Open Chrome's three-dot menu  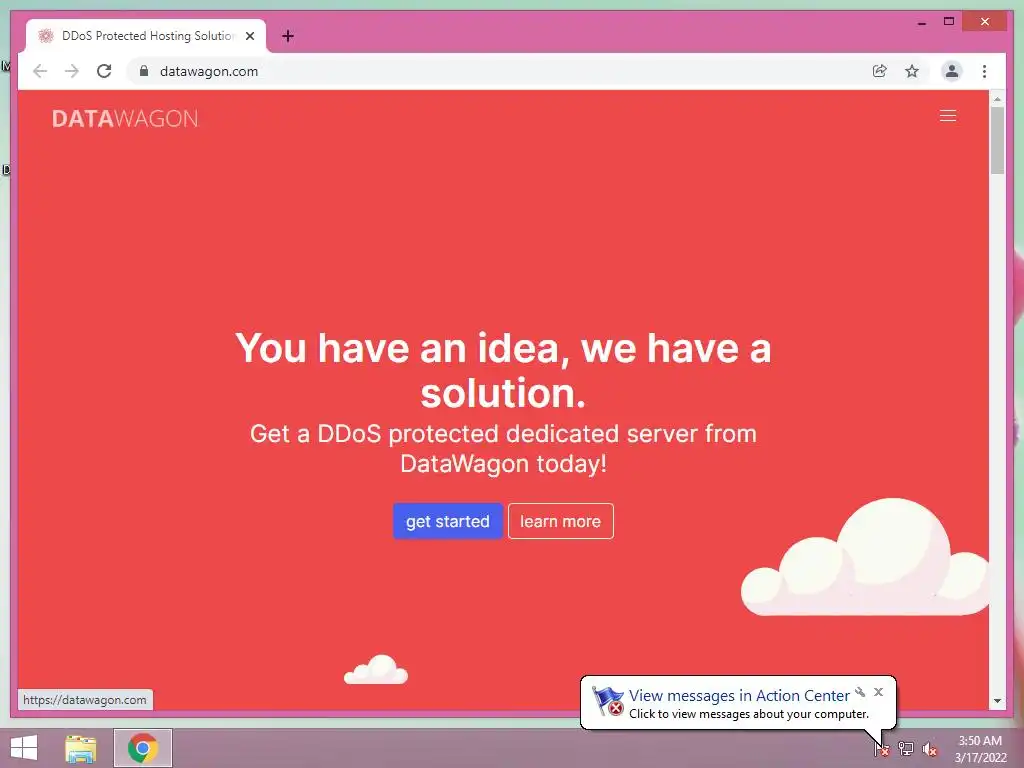point(984,71)
